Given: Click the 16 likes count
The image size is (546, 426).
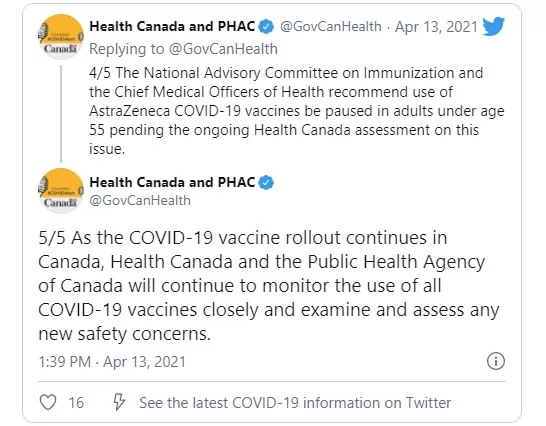Looking at the screenshot, I should click(x=76, y=403).
